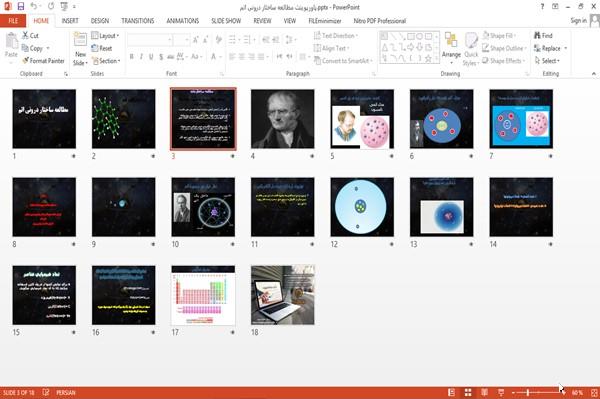Select slide 17 periodic table thumbnail
Image resolution: width=600 pixels, height=399 pixels.
coord(203,295)
